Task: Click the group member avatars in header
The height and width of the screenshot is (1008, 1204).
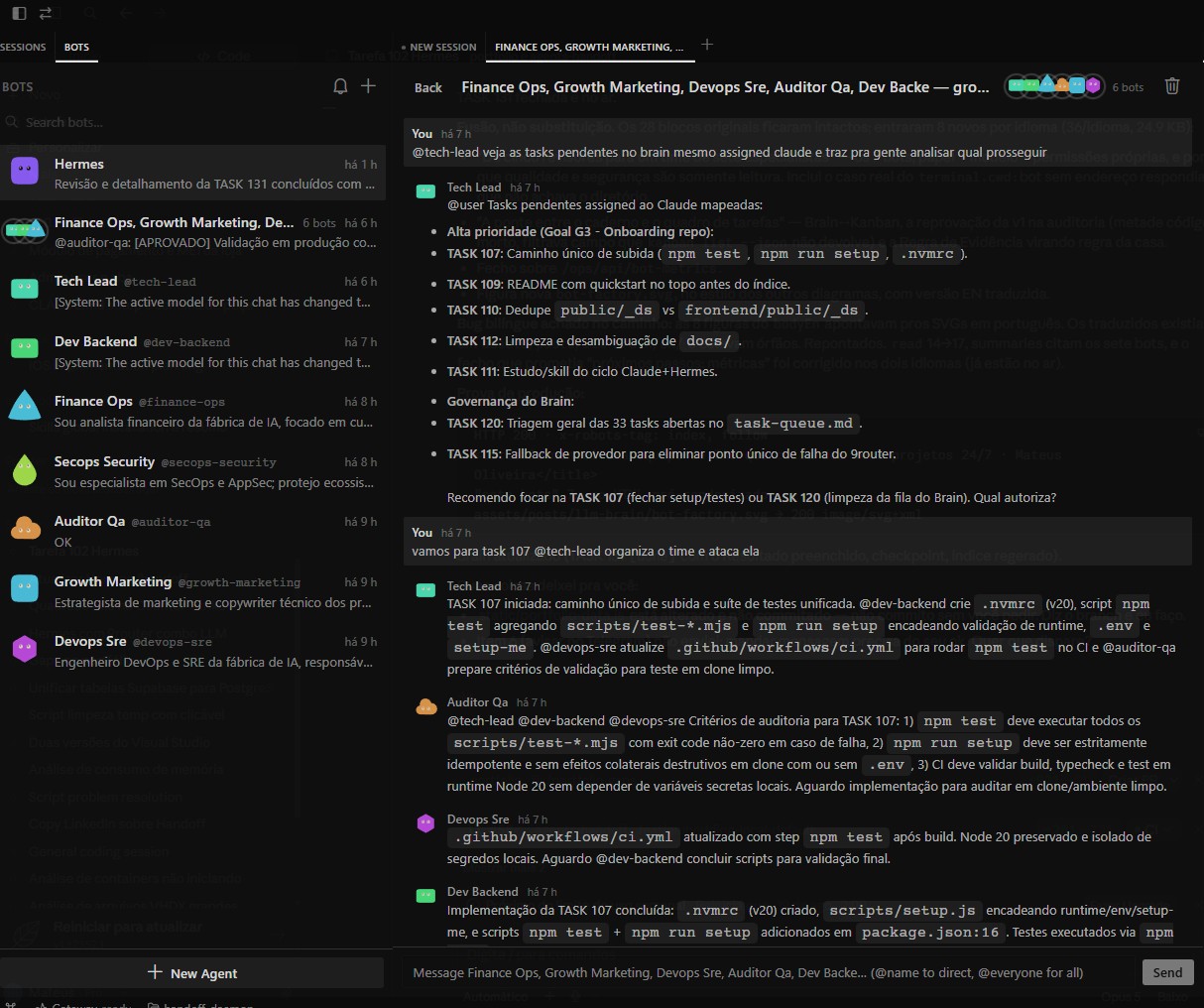Action: (x=1054, y=85)
